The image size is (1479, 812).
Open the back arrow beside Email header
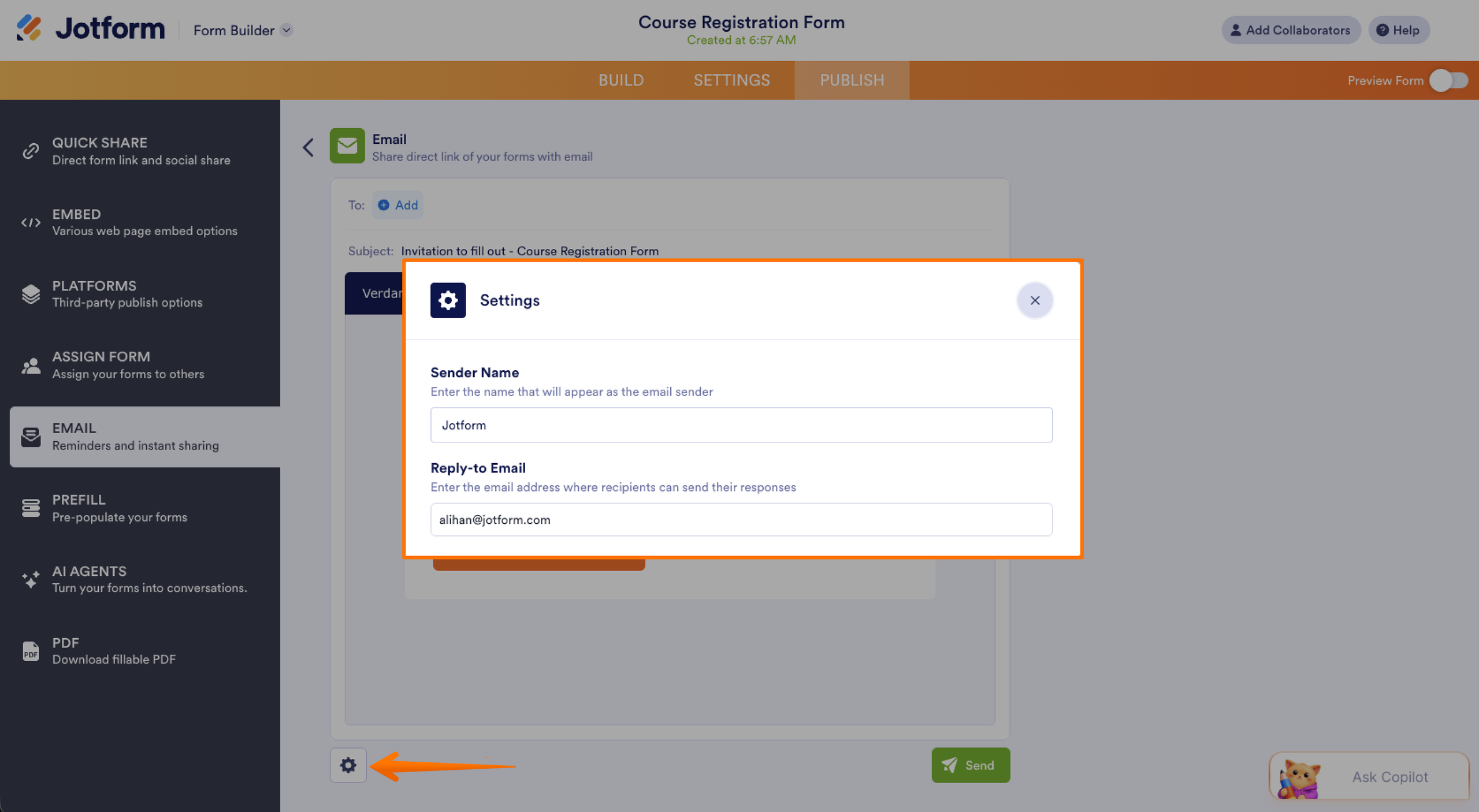308,147
